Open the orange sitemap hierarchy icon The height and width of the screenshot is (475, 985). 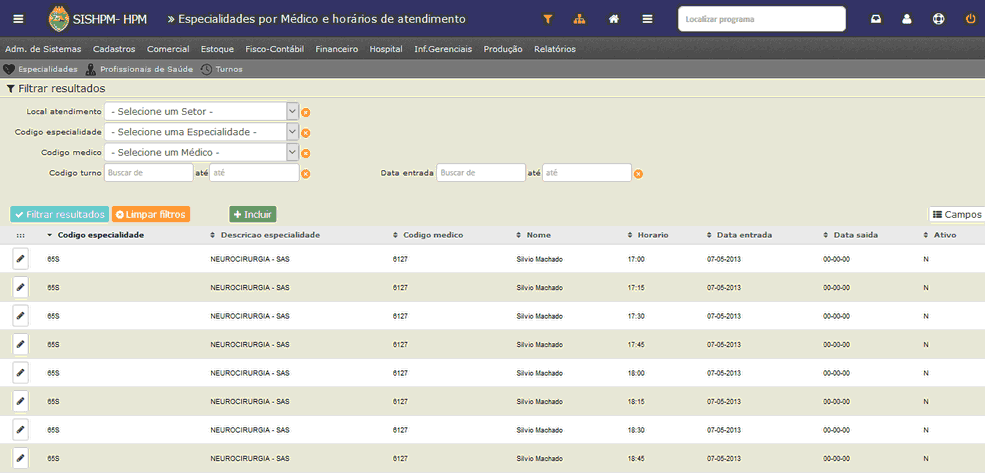(579, 19)
